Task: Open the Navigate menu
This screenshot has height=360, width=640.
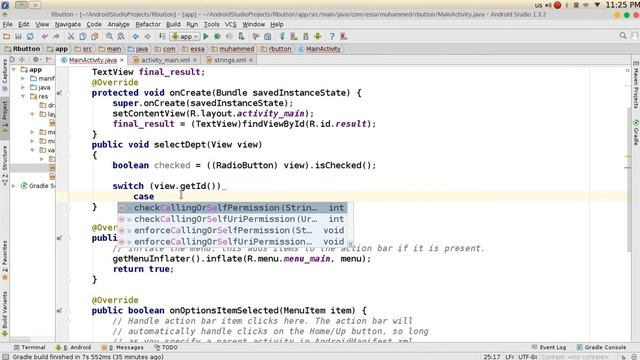Action: [x=68, y=24]
